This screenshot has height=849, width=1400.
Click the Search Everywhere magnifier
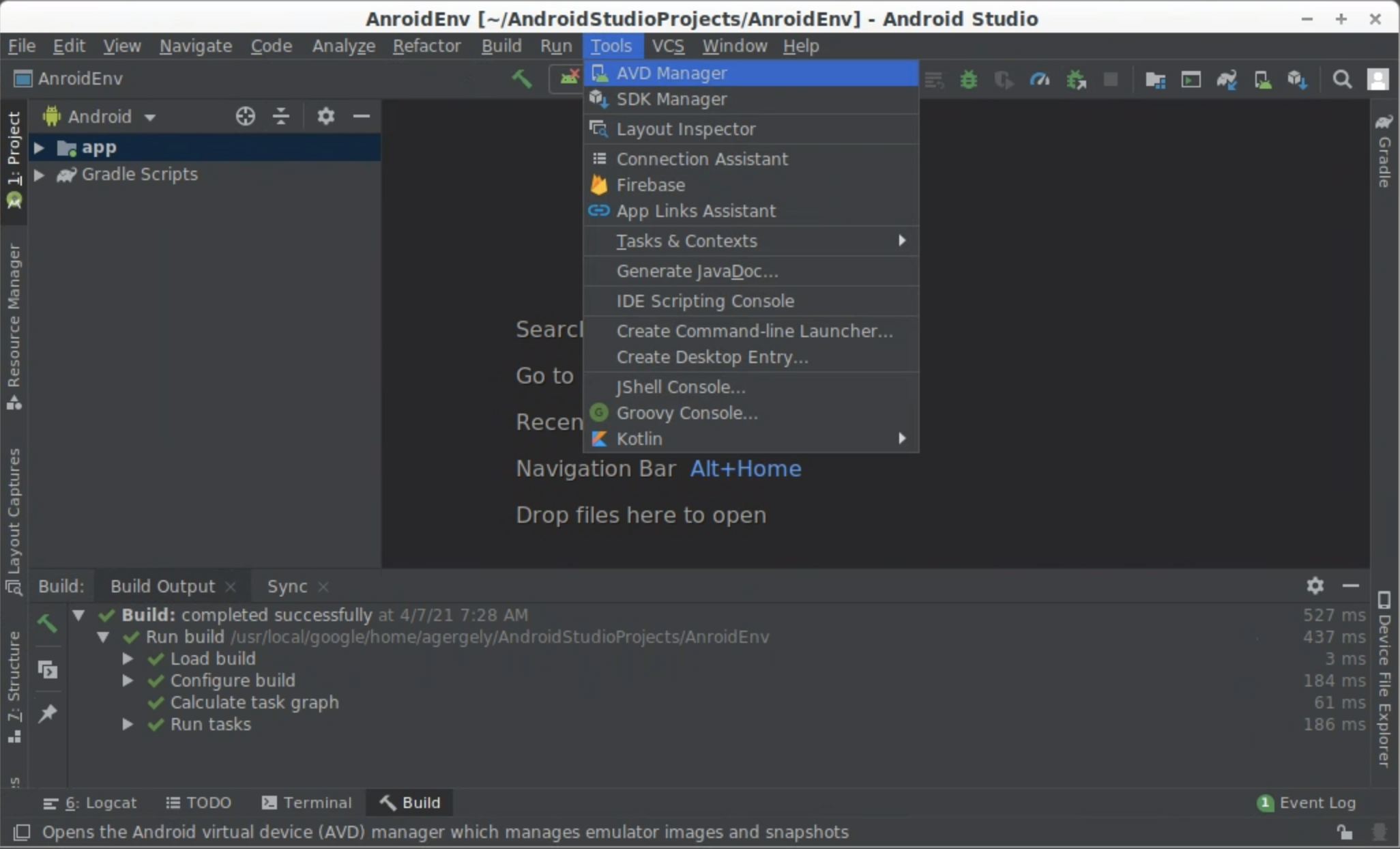pyautogui.click(x=1341, y=80)
